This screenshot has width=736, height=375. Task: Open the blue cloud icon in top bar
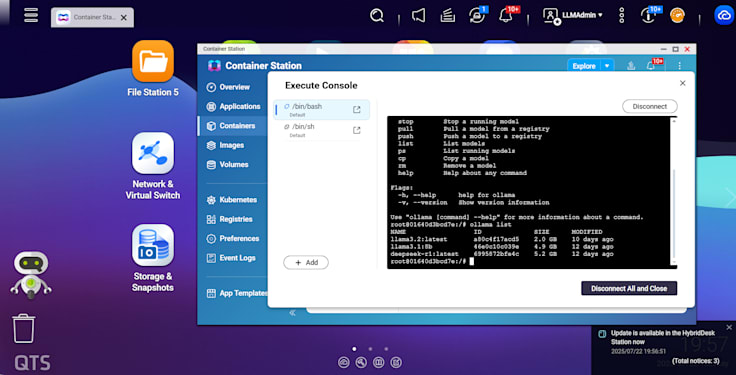pyautogui.click(x=724, y=15)
